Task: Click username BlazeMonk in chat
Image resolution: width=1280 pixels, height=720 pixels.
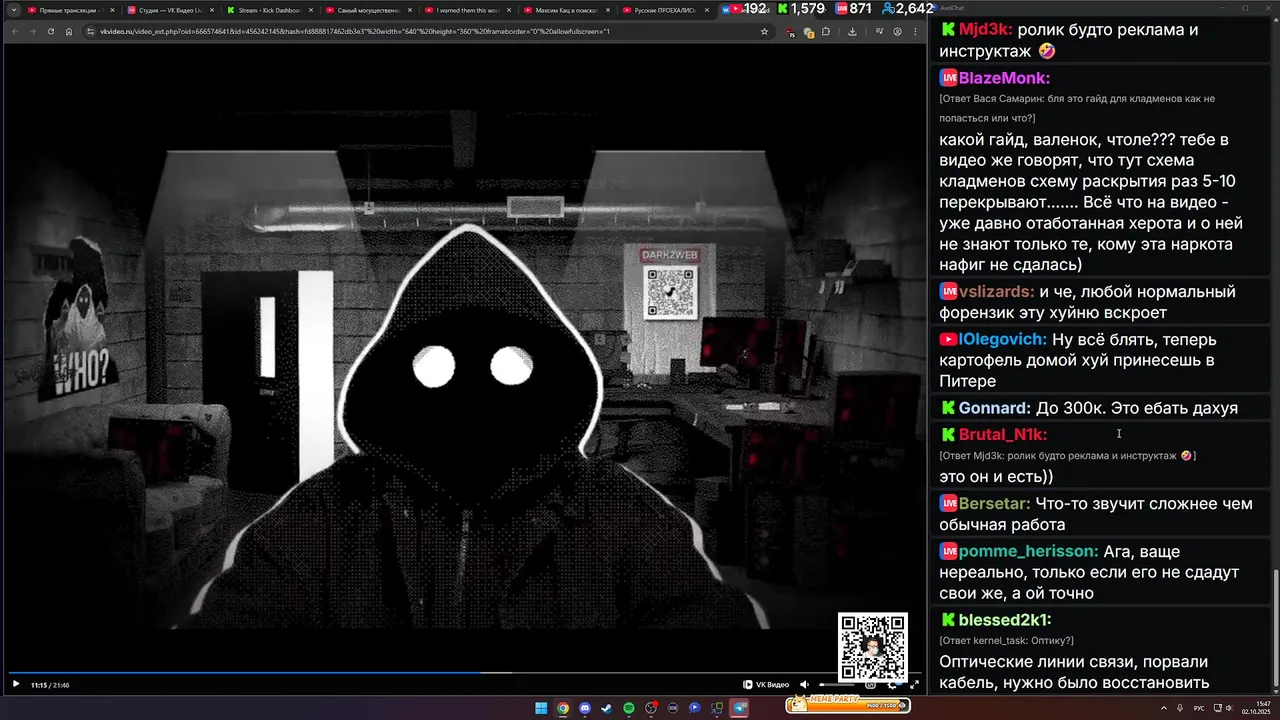Action: (1004, 78)
